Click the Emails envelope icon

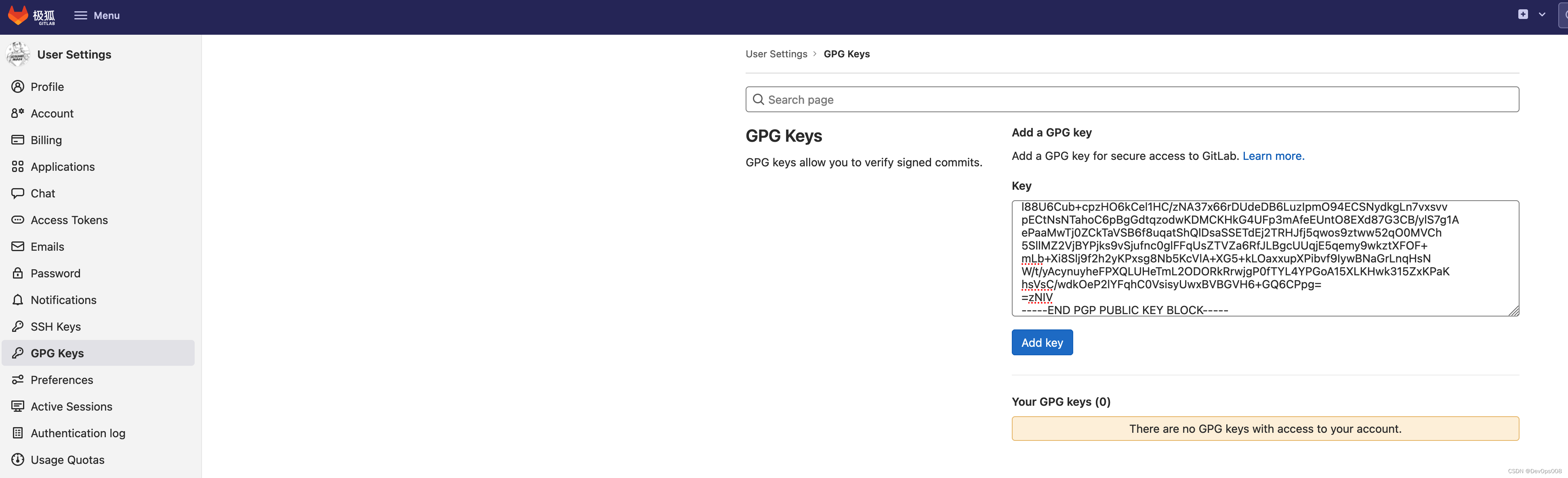pos(18,246)
